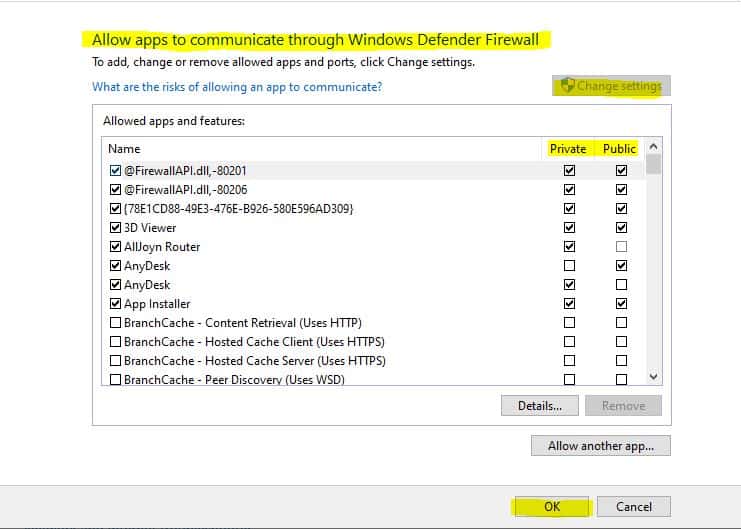Select the {78E1CD88-49E3-476E-B926-580E596AD309} row name

239,208
